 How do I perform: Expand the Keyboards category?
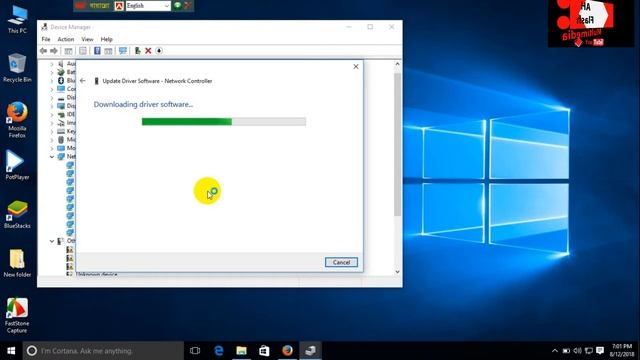click(52, 131)
